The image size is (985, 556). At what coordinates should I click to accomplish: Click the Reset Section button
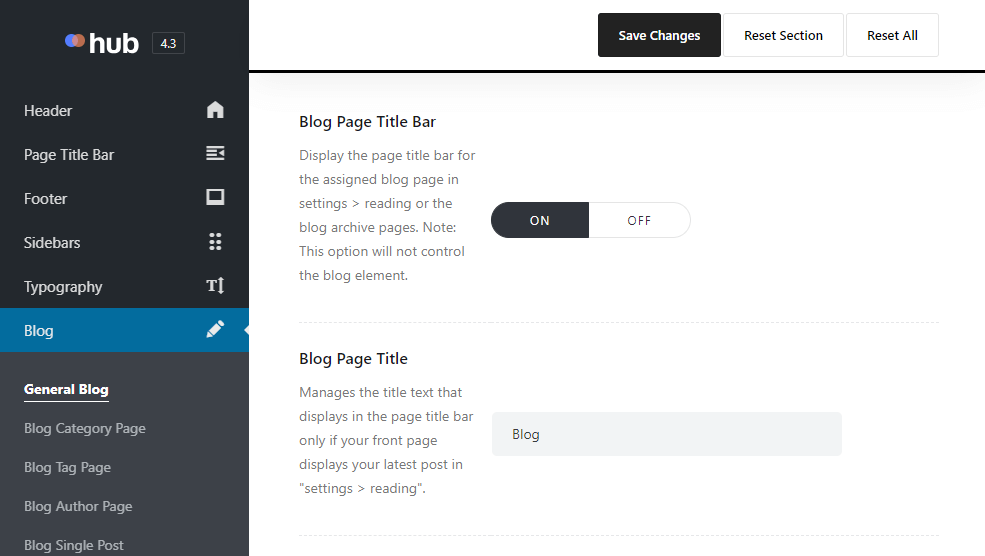point(783,35)
